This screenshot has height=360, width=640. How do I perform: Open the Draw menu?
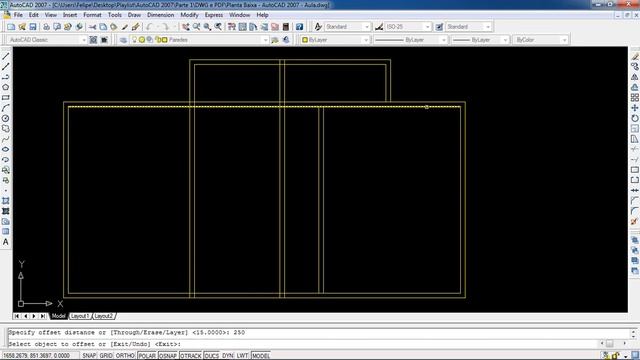pyautogui.click(x=134, y=15)
